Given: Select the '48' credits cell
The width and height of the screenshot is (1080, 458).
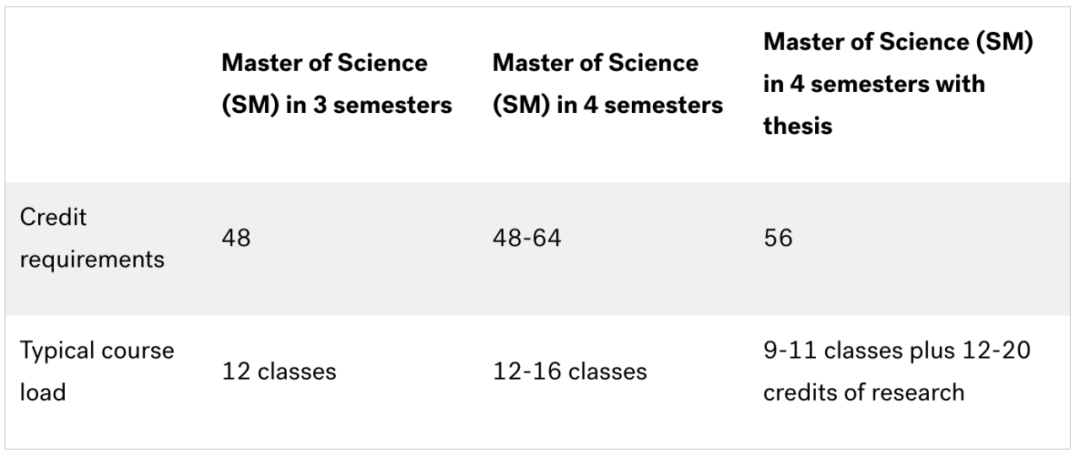Looking at the screenshot, I should [236, 238].
